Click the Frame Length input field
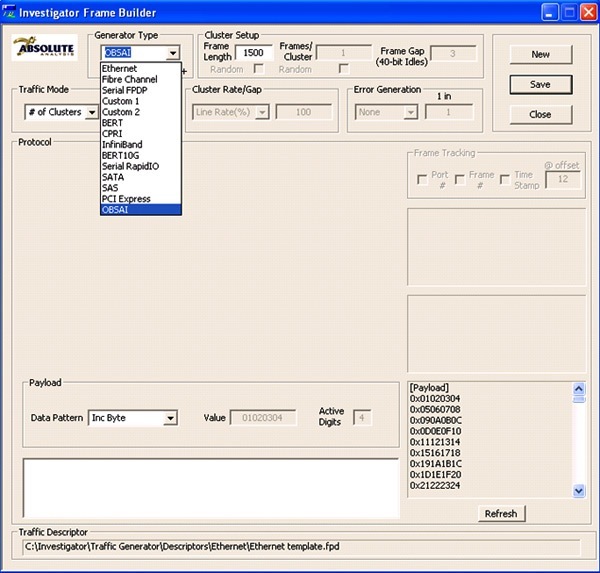The width and height of the screenshot is (600, 573). pyautogui.click(x=254, y=53)
